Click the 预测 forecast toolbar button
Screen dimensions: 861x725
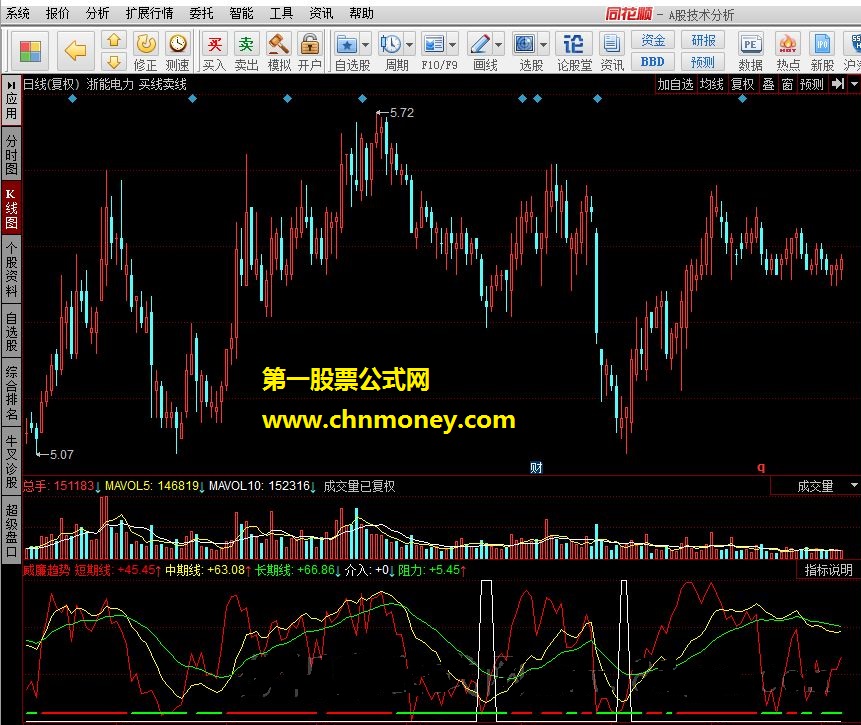point(703,62)
